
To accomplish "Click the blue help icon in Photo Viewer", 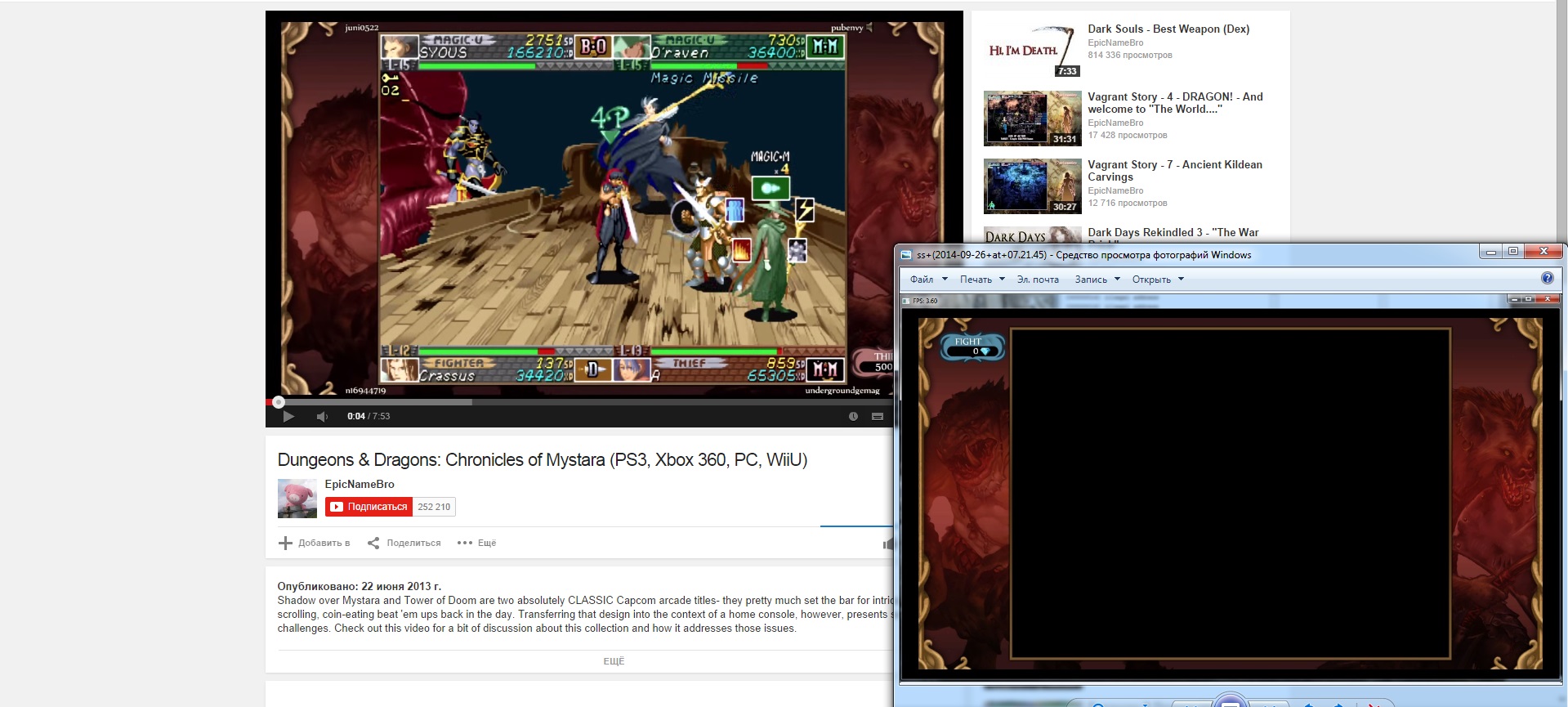I will (x=1547, y=279).
